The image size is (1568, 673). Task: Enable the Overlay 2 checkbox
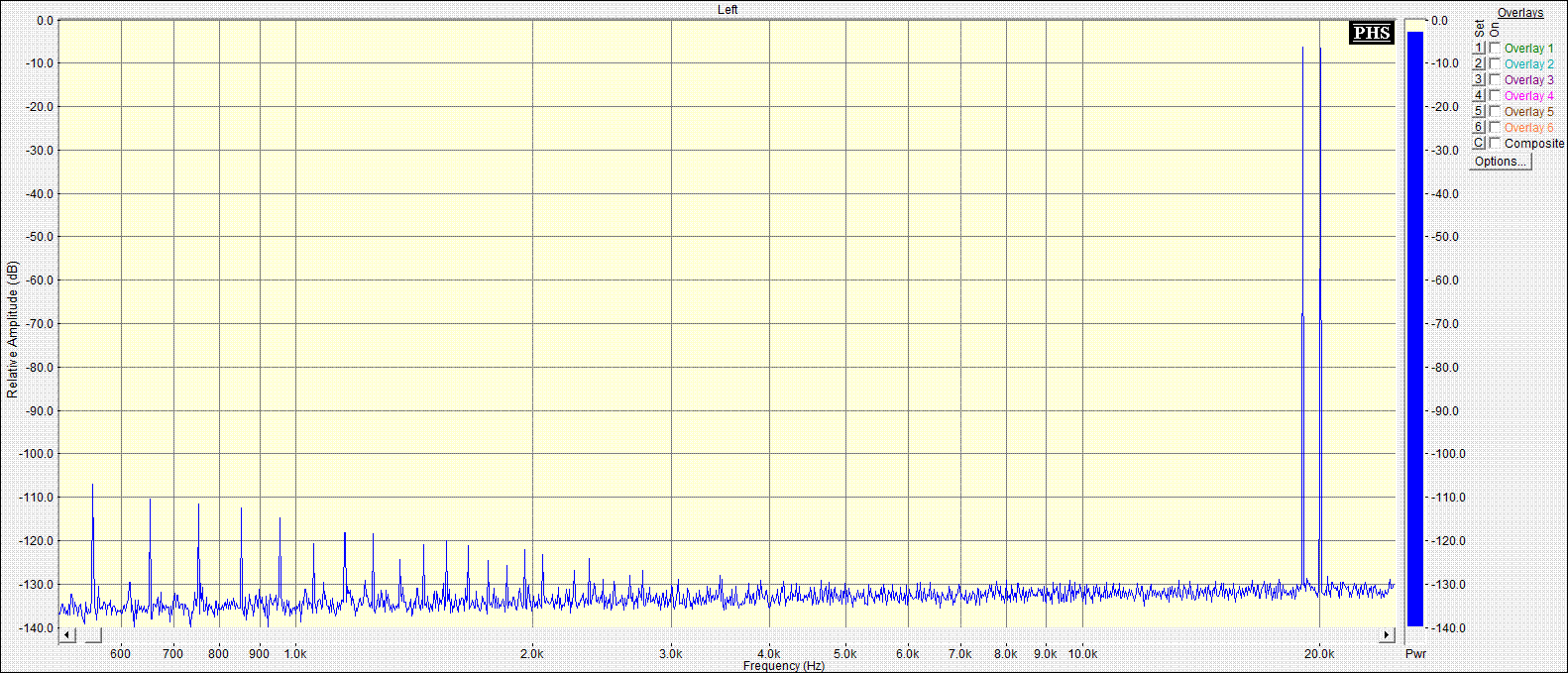pos(1495,63)
